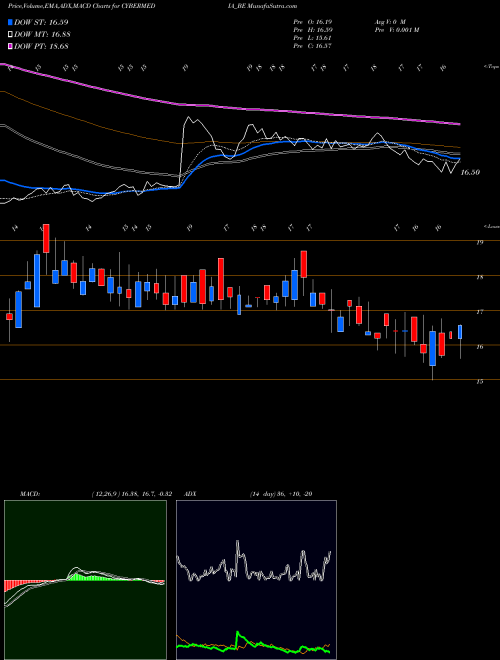Click the 18 price axis label
This screenshot has width=500, height=660.
click(480, 277)
